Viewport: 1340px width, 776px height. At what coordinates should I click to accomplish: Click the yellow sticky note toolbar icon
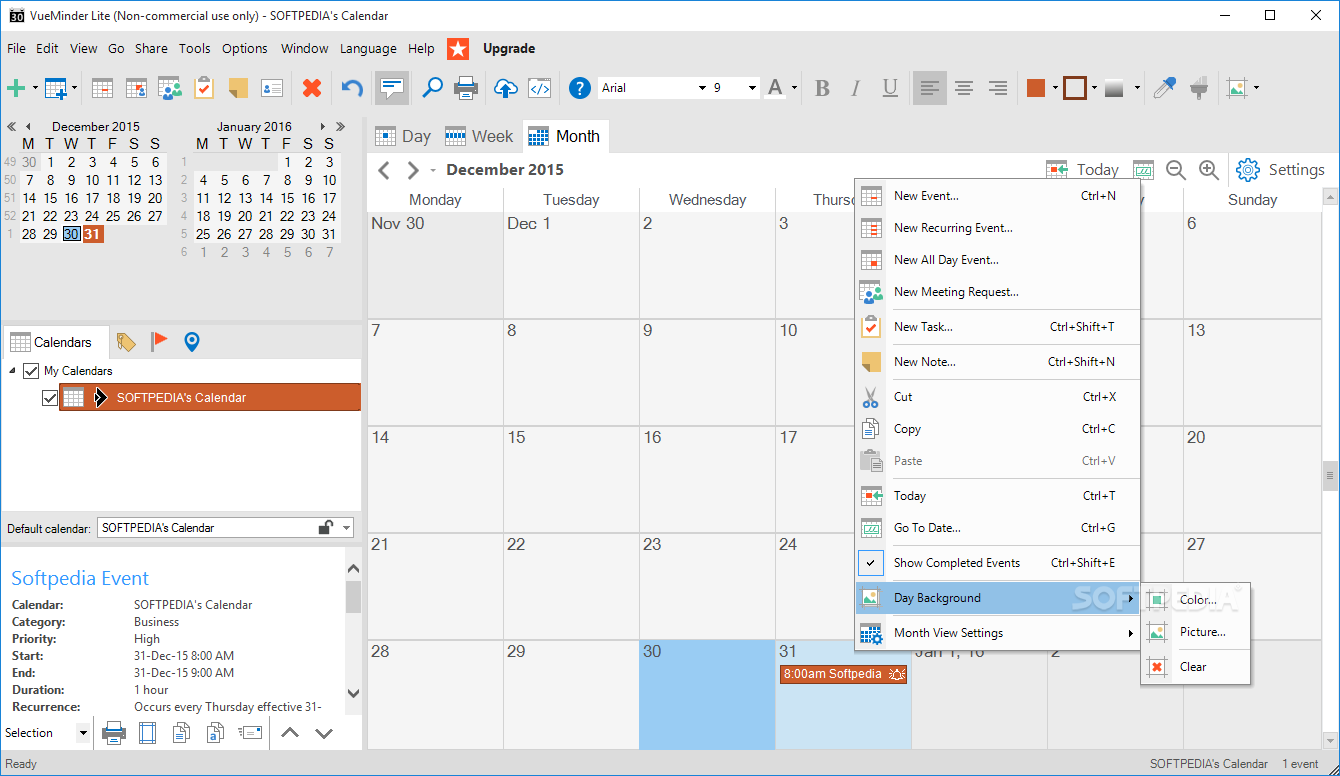pos(238,88)
